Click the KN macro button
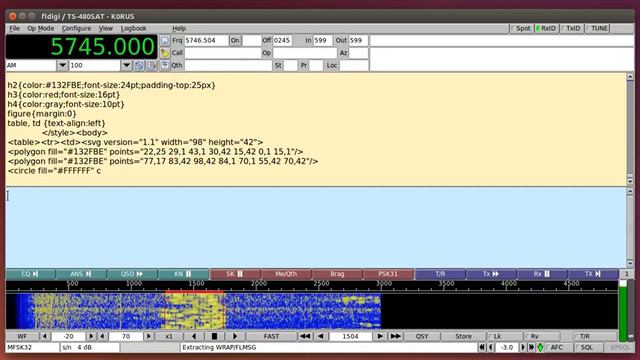 point(184,274)
